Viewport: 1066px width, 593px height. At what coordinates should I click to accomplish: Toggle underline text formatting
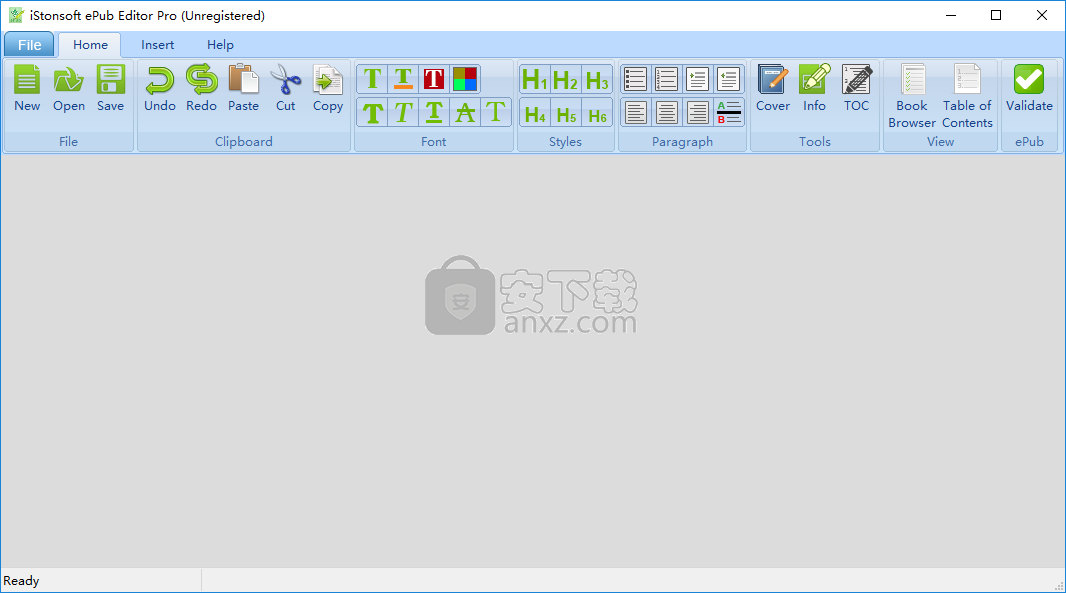point(434,112)
